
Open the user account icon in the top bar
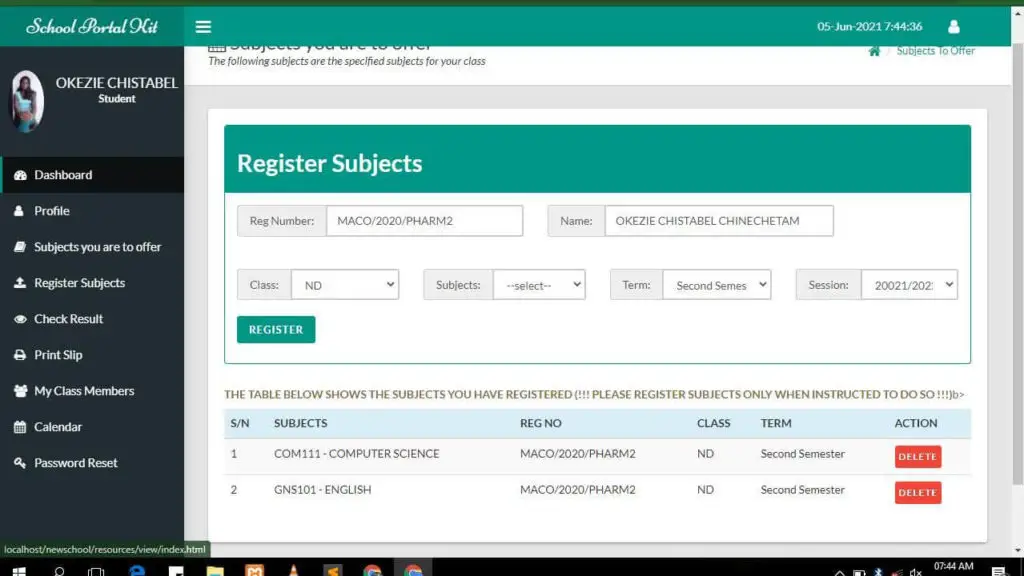click(x=953, y=27)
